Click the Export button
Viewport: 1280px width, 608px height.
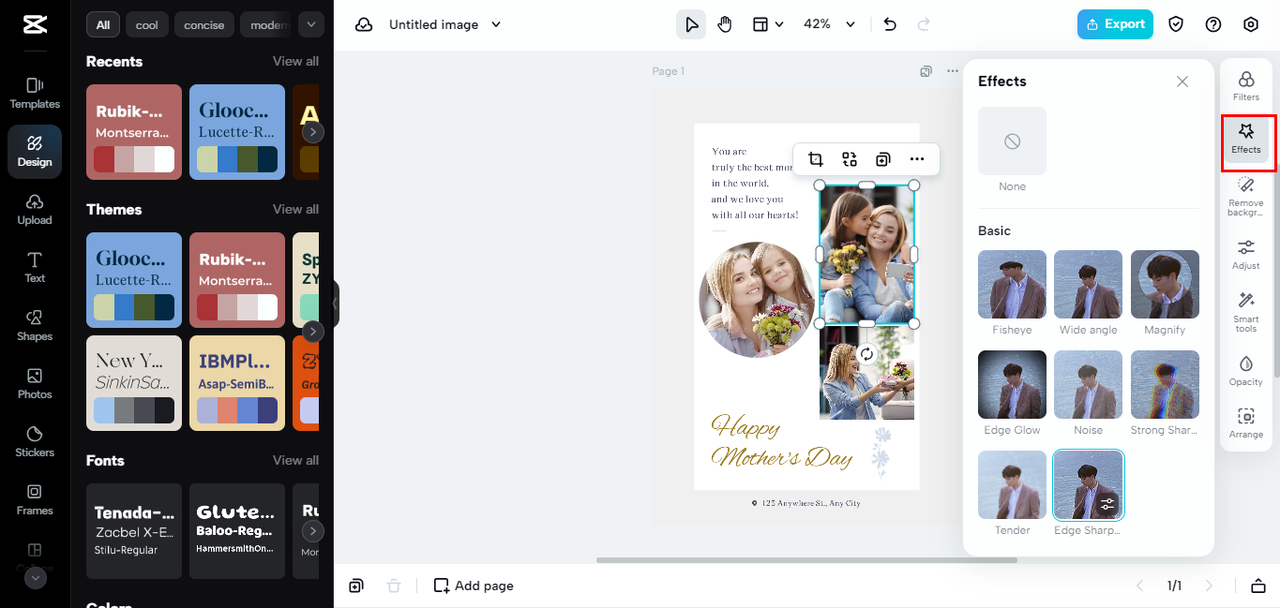(x=1115, y=24)
